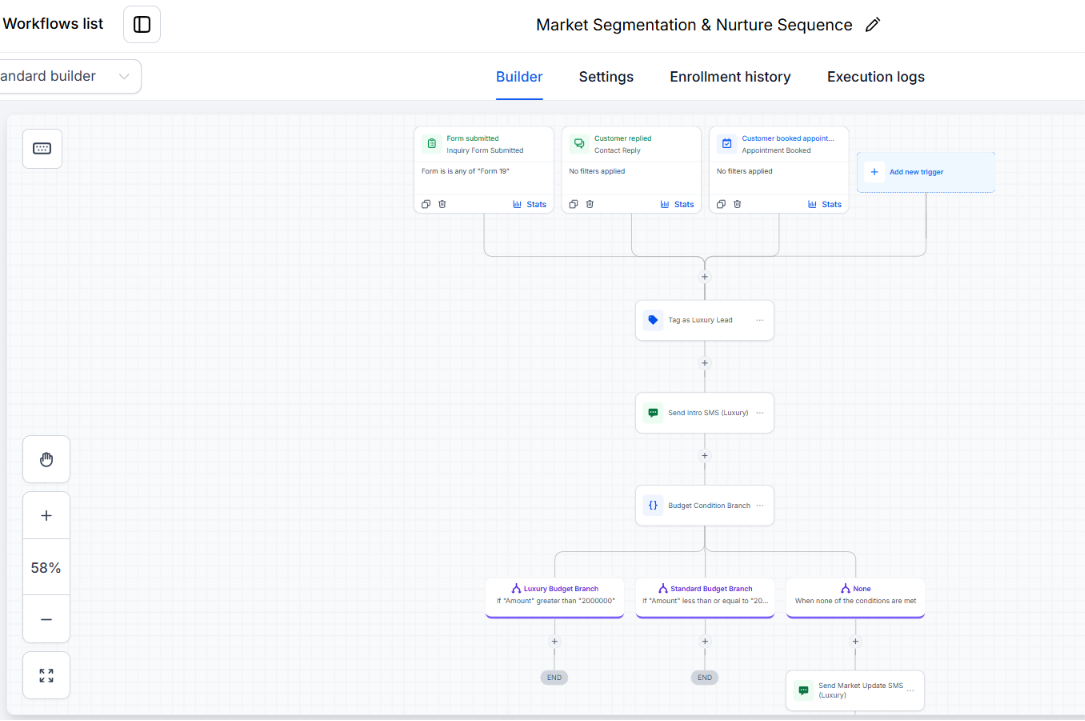Click the Form submitted trigger icon
The image size is (1085, 721).
[432, 144]
